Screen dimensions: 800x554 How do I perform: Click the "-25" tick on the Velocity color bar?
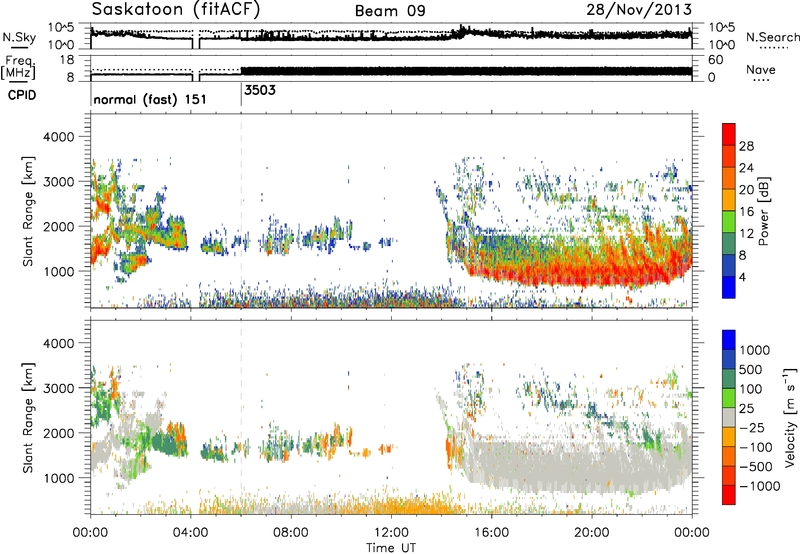click(x=751, y=427)
